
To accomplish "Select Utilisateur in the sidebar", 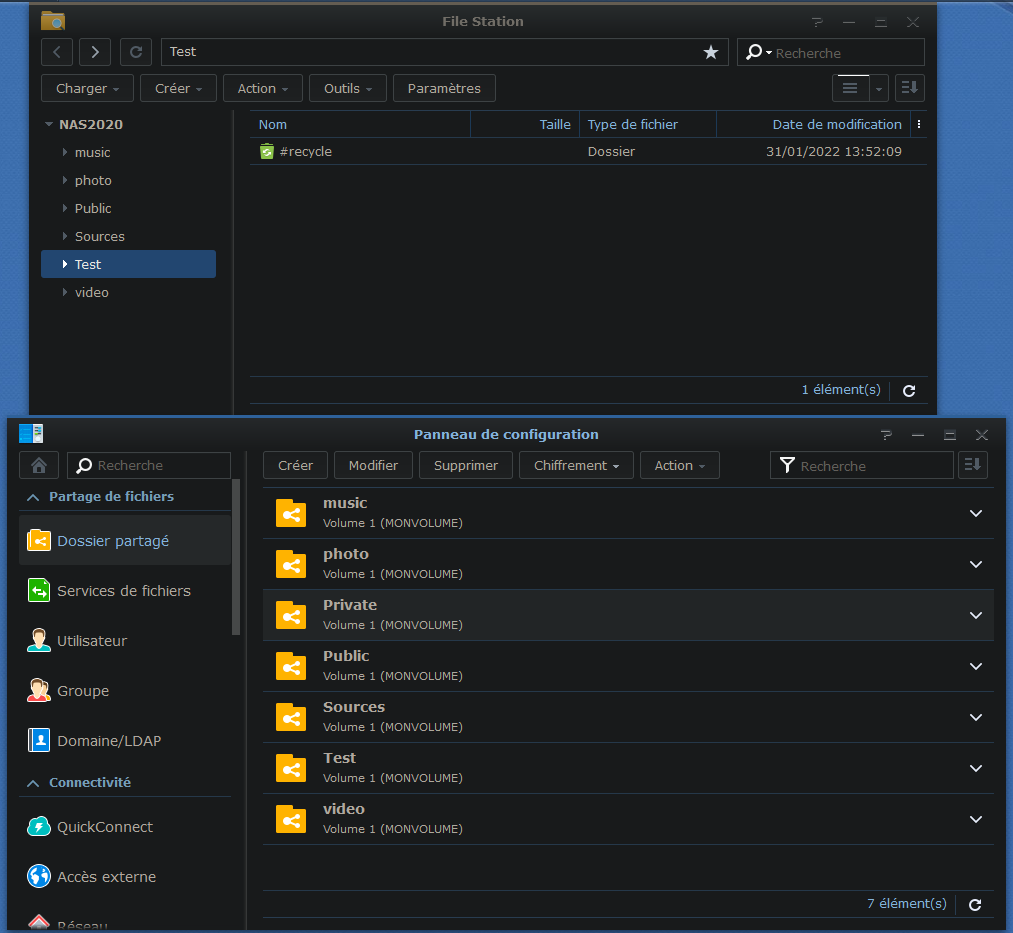I will 92,641.
